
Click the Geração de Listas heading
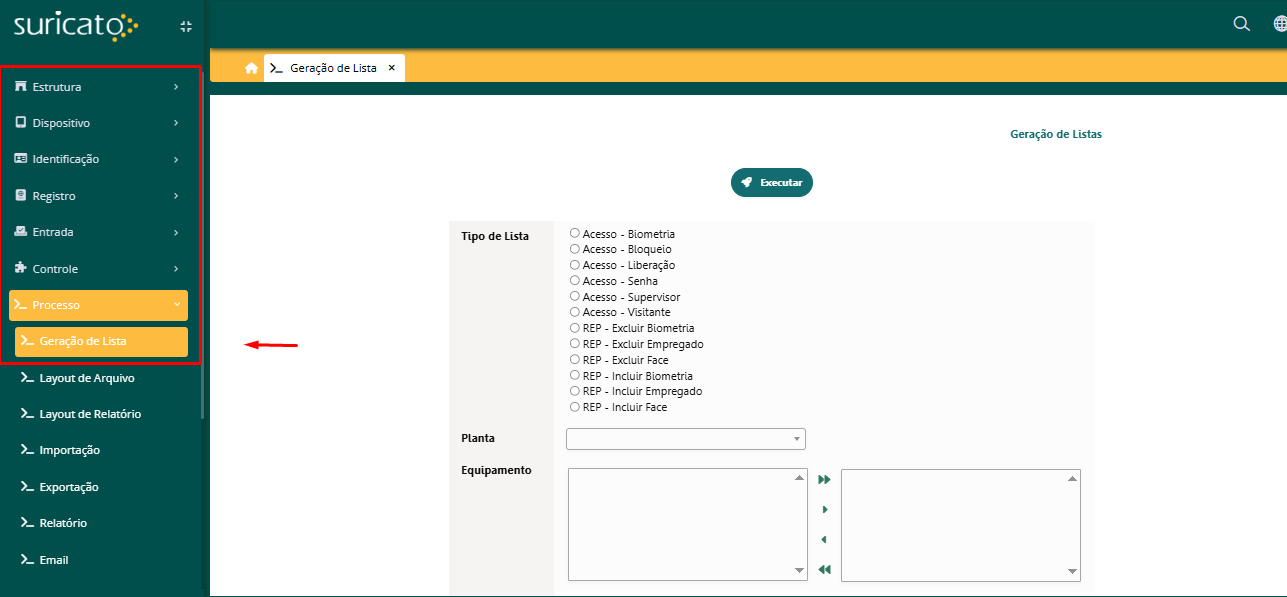coord(1056,134)
